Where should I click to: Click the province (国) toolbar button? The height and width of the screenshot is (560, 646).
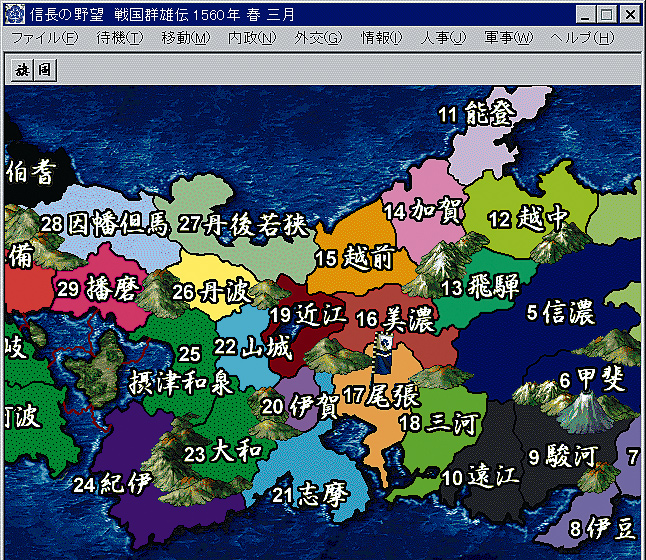tap(45, 71)
